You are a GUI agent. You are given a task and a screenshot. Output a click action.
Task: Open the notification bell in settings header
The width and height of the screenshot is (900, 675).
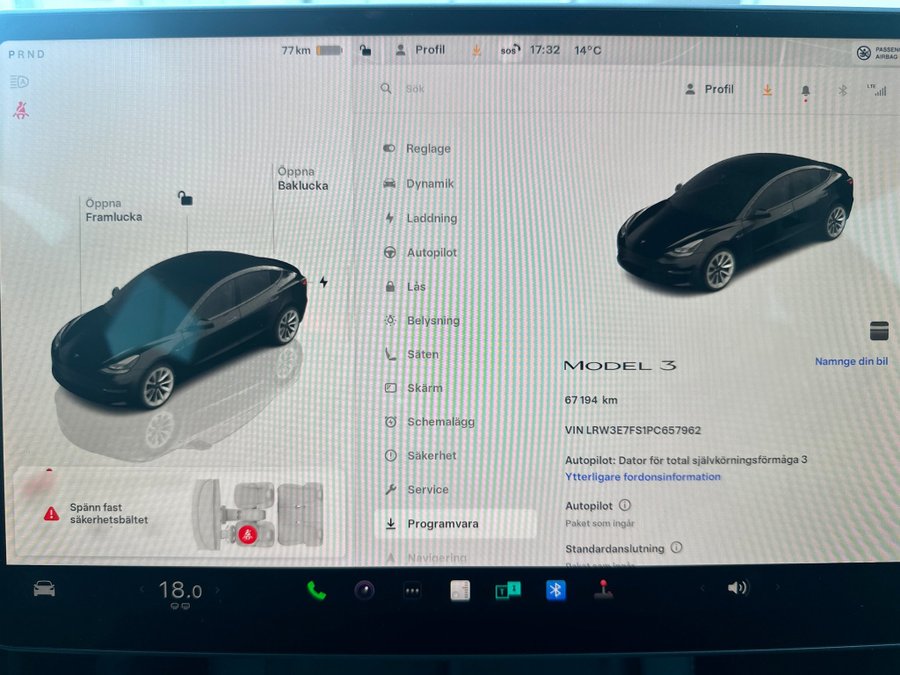tap(805, 90)
